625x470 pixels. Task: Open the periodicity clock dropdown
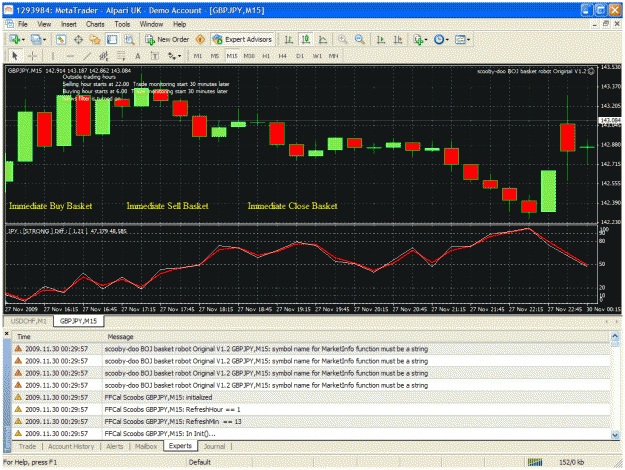(441, 39)
